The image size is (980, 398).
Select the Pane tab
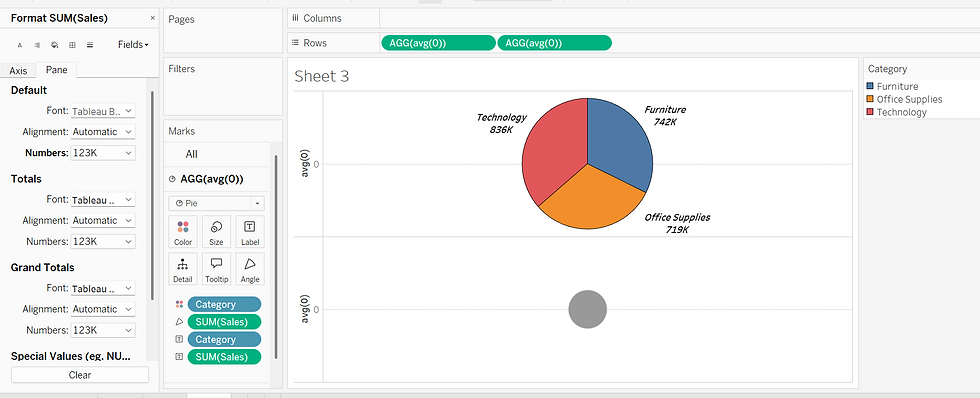pyautogui.click(x=56, y=70)
